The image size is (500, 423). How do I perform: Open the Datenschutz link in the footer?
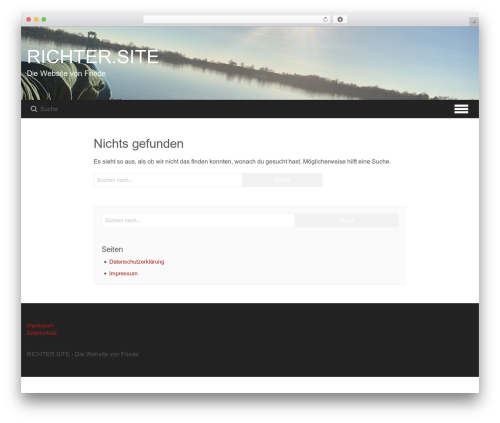tap(42, 333)
